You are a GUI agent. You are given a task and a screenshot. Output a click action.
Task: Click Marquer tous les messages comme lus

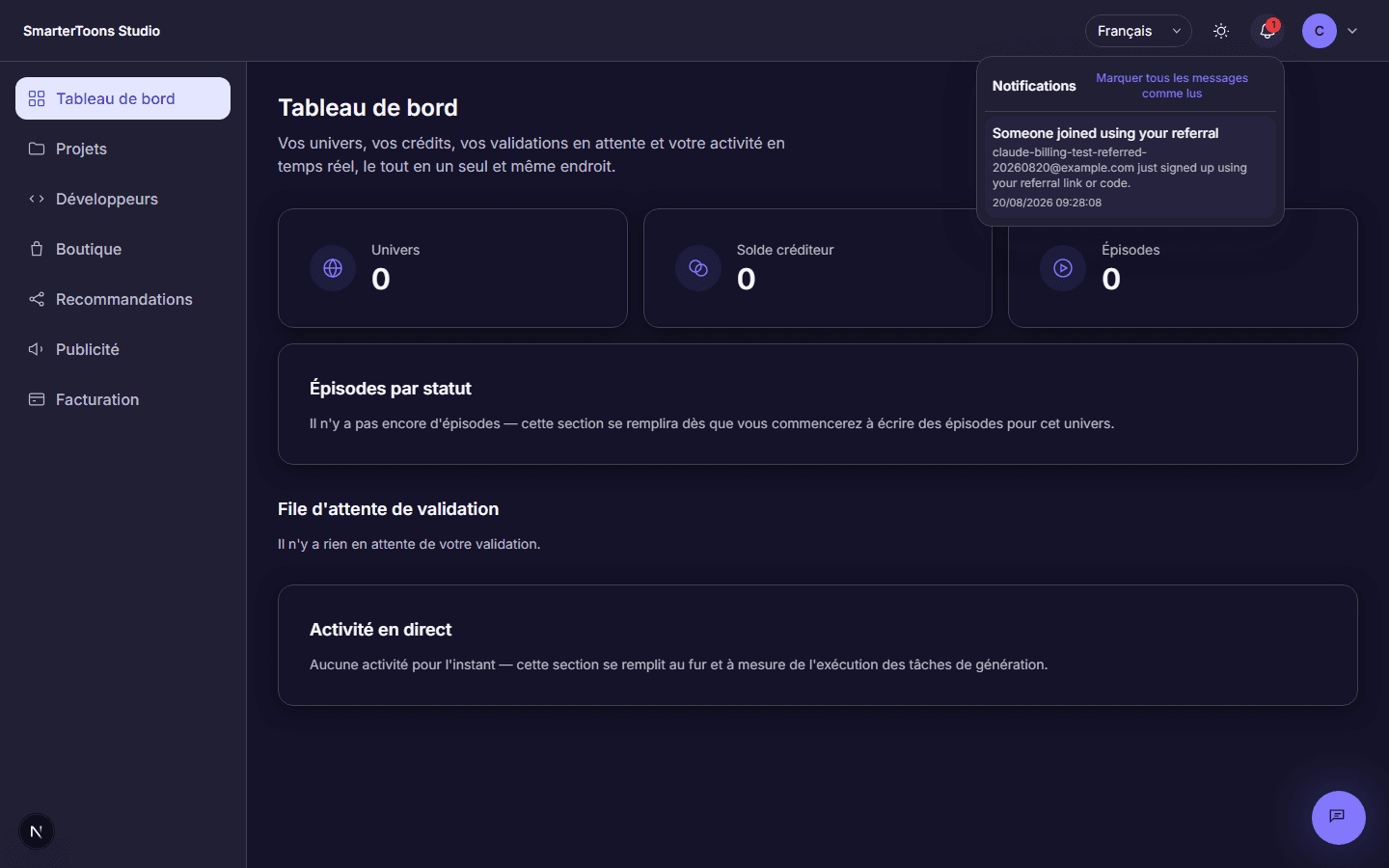pos(1172,86)
